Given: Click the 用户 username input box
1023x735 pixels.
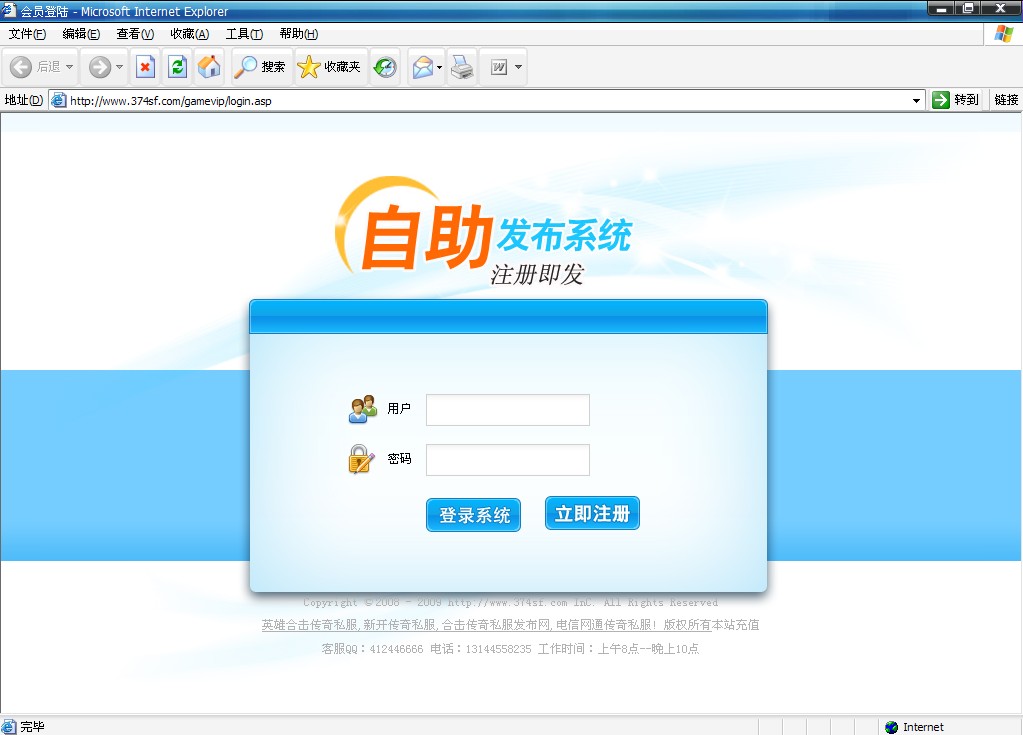Looking at the screenshot, I should 507,409.
